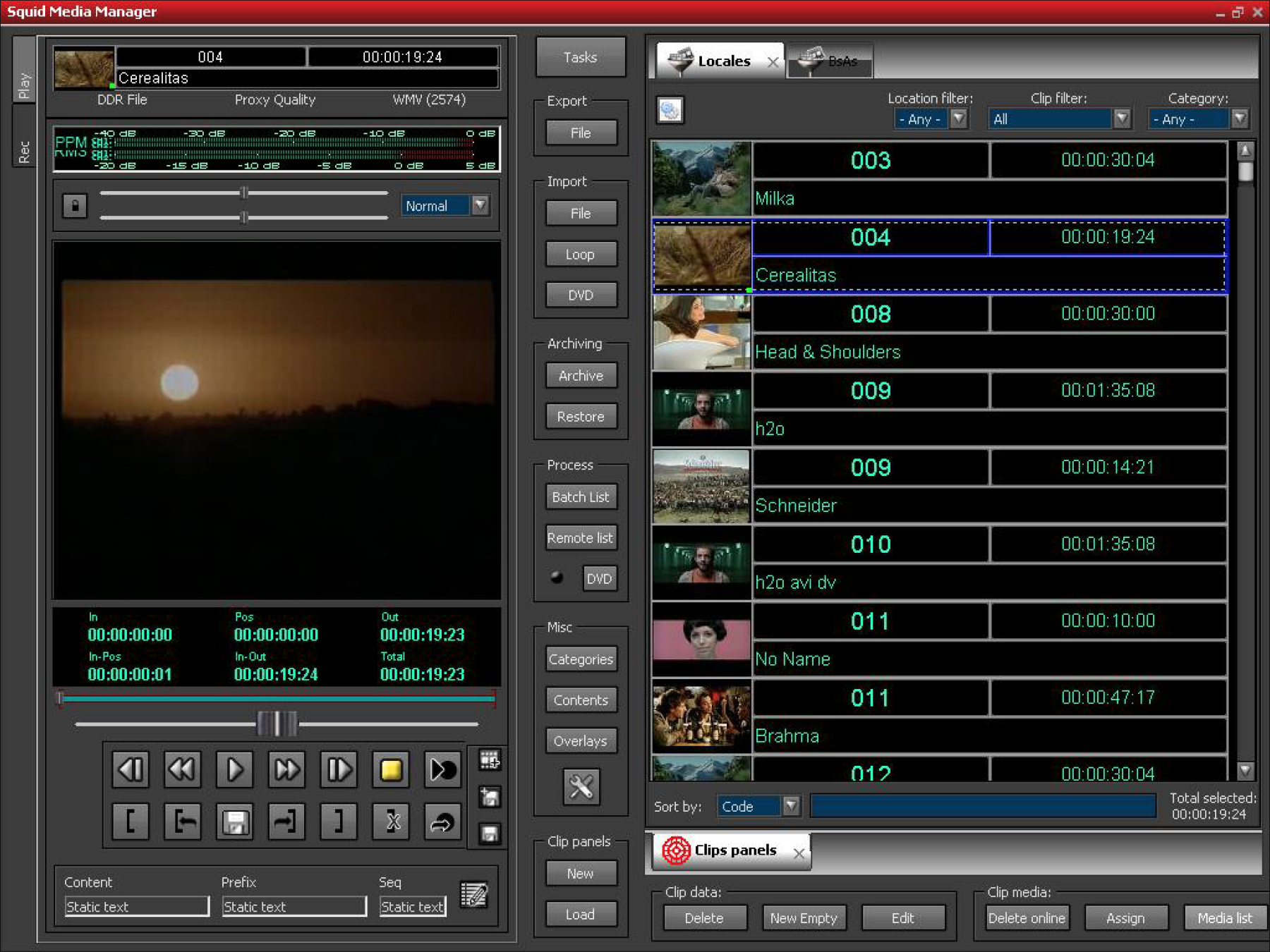Click the Archive button

pos(581,376)
